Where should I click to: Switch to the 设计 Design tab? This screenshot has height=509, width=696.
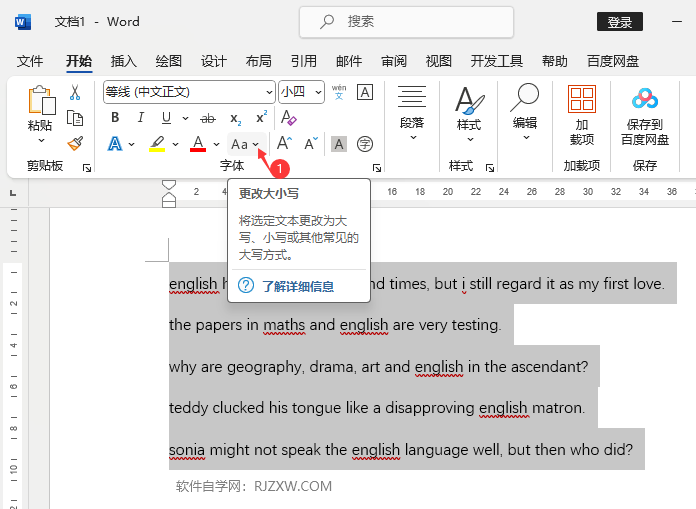214,61
